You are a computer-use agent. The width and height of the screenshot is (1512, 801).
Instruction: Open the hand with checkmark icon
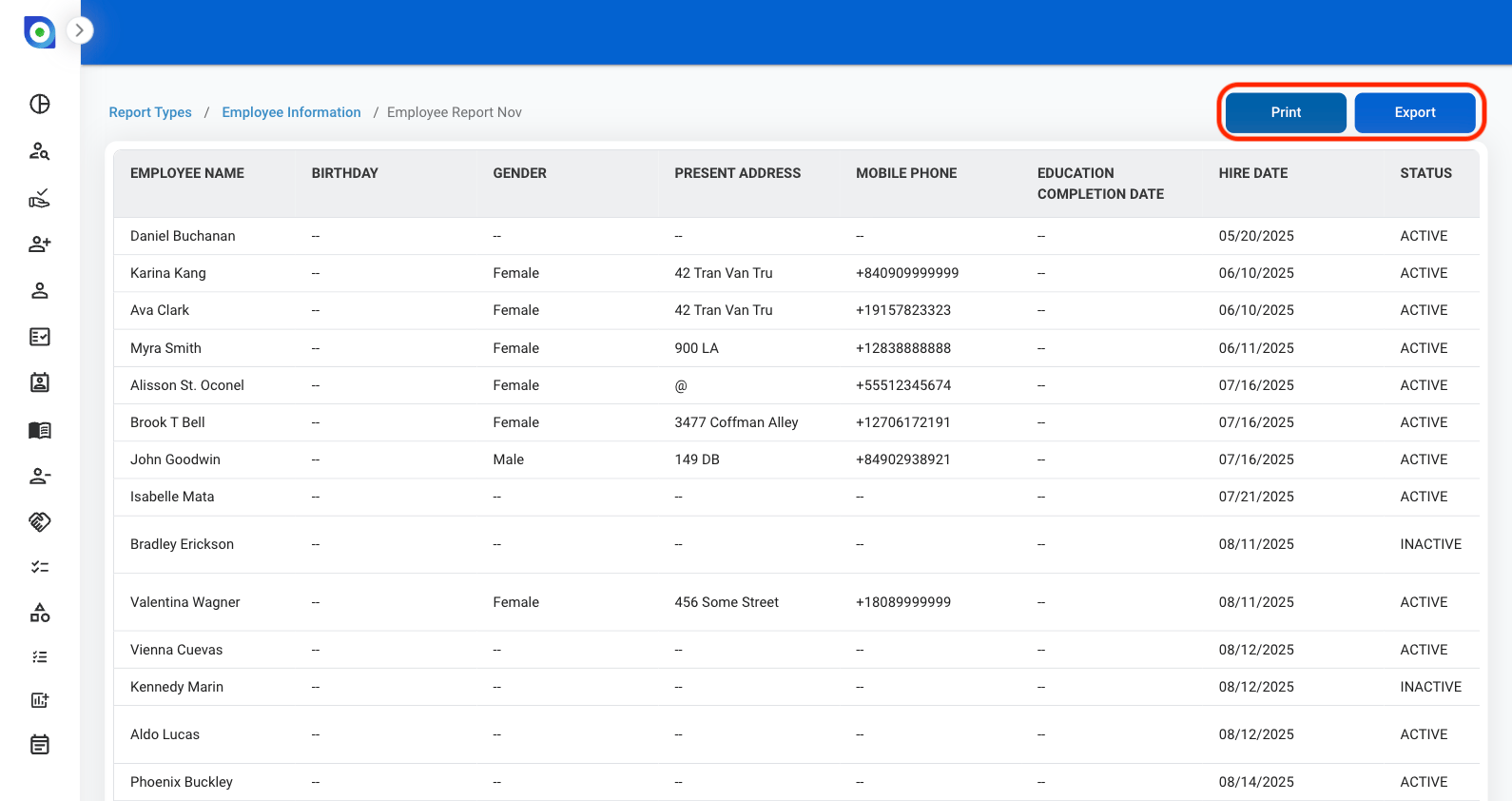coord(40,198)
